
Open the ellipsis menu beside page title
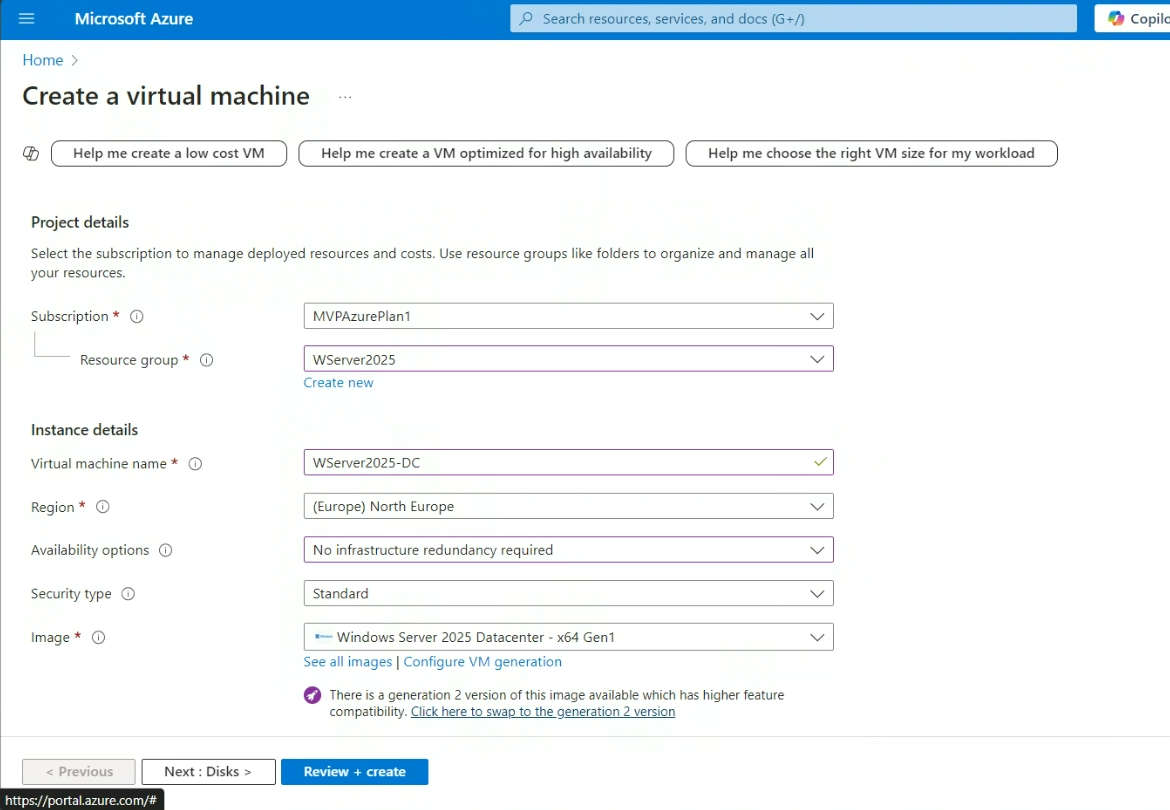345,97
